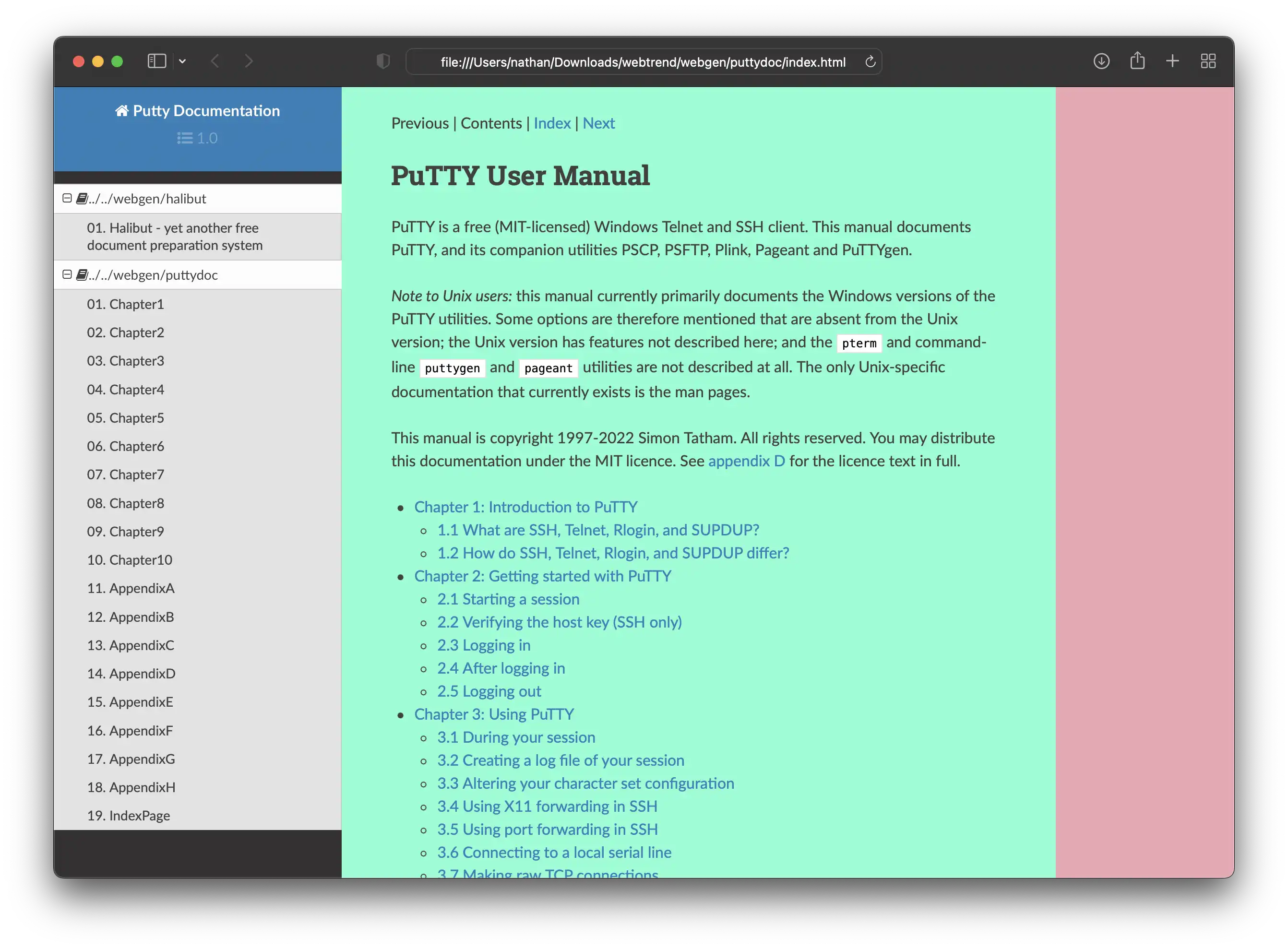Screen dimensions: 1288x949
Task: Click the Next navigation button
Action: [x=598, y=123]
